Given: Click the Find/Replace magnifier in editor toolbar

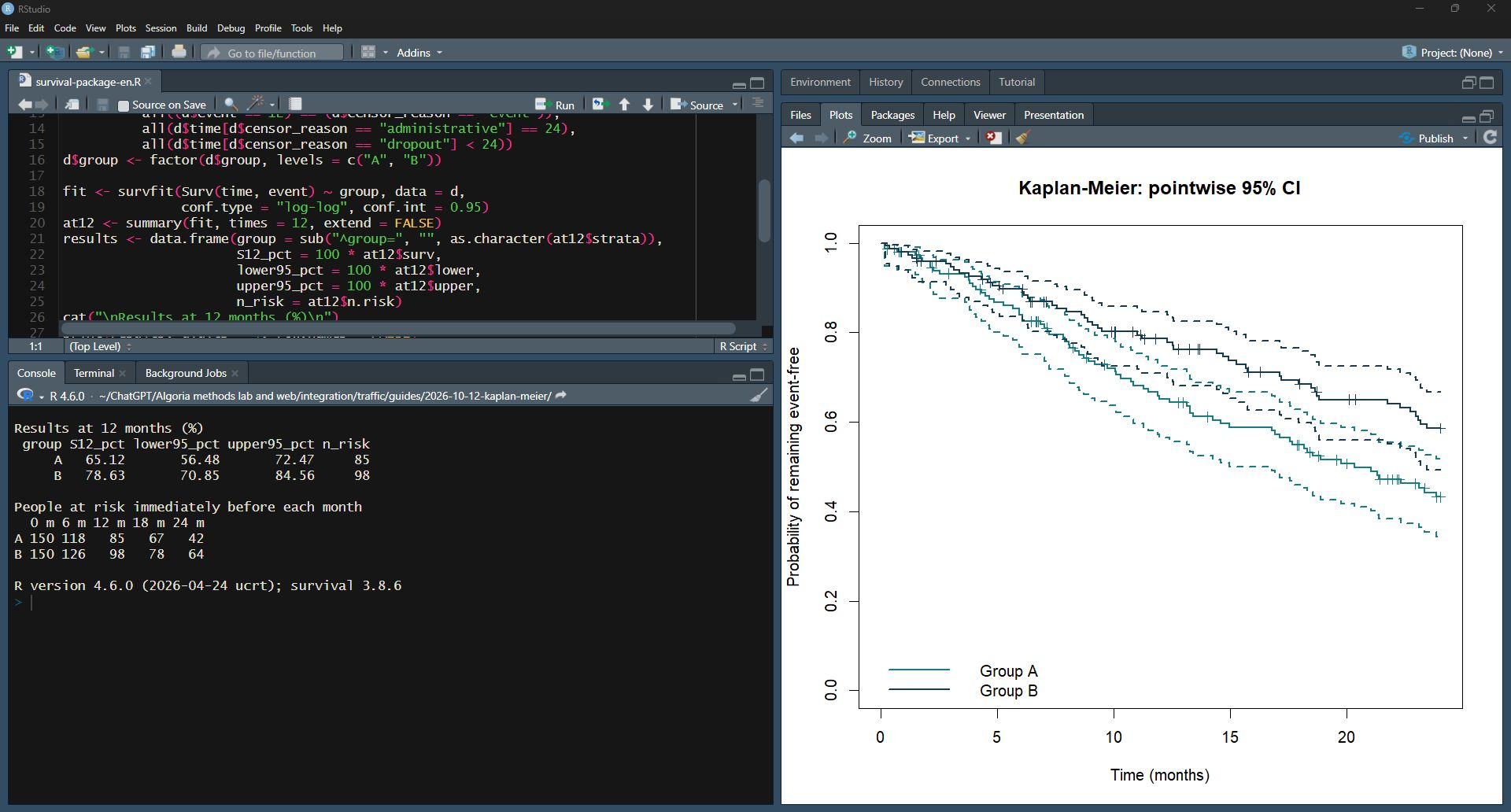Looking at the screenshot, I should (x=231, y=104).
